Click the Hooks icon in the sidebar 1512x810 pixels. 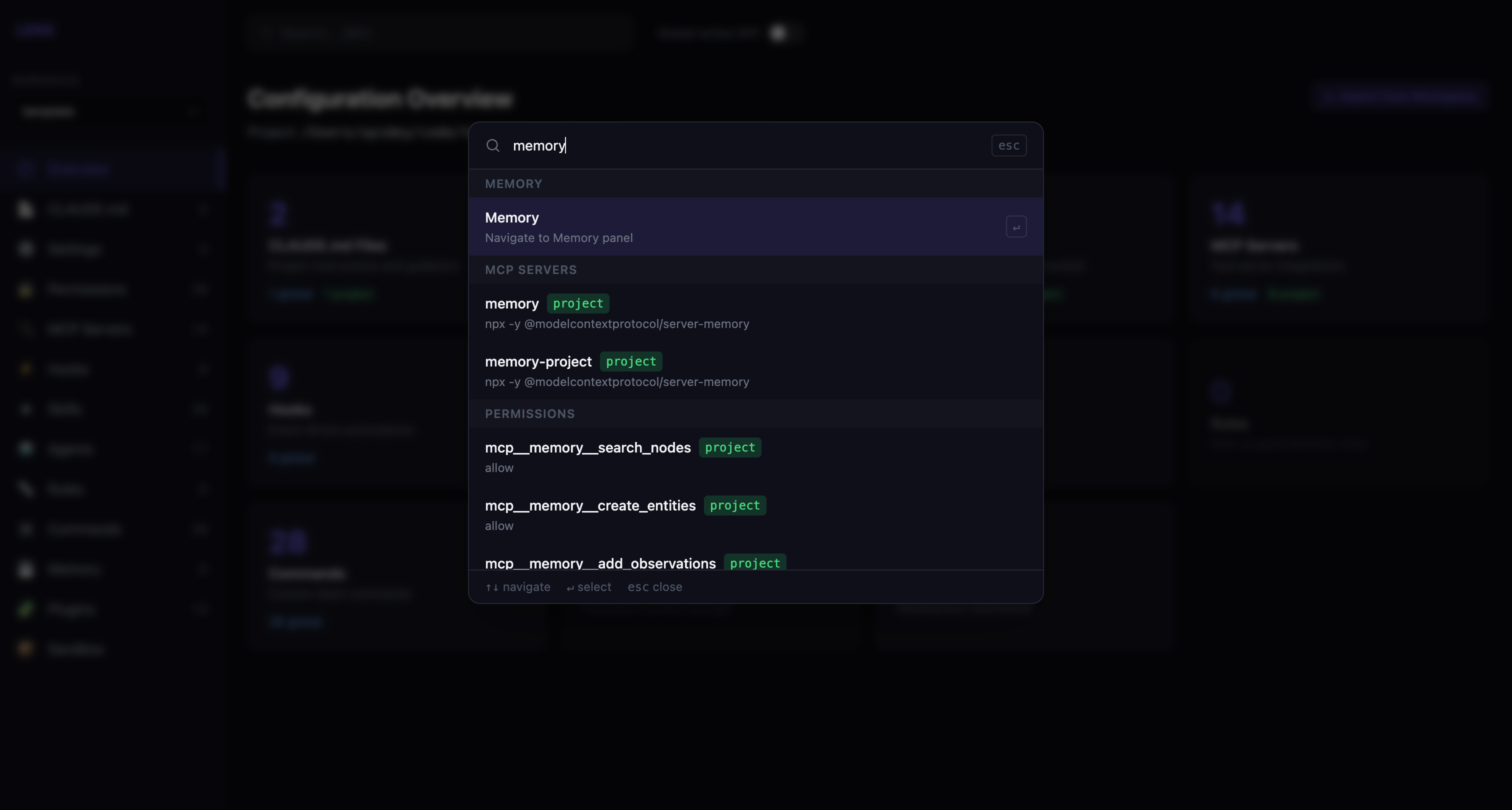click(x=26, y=368)
